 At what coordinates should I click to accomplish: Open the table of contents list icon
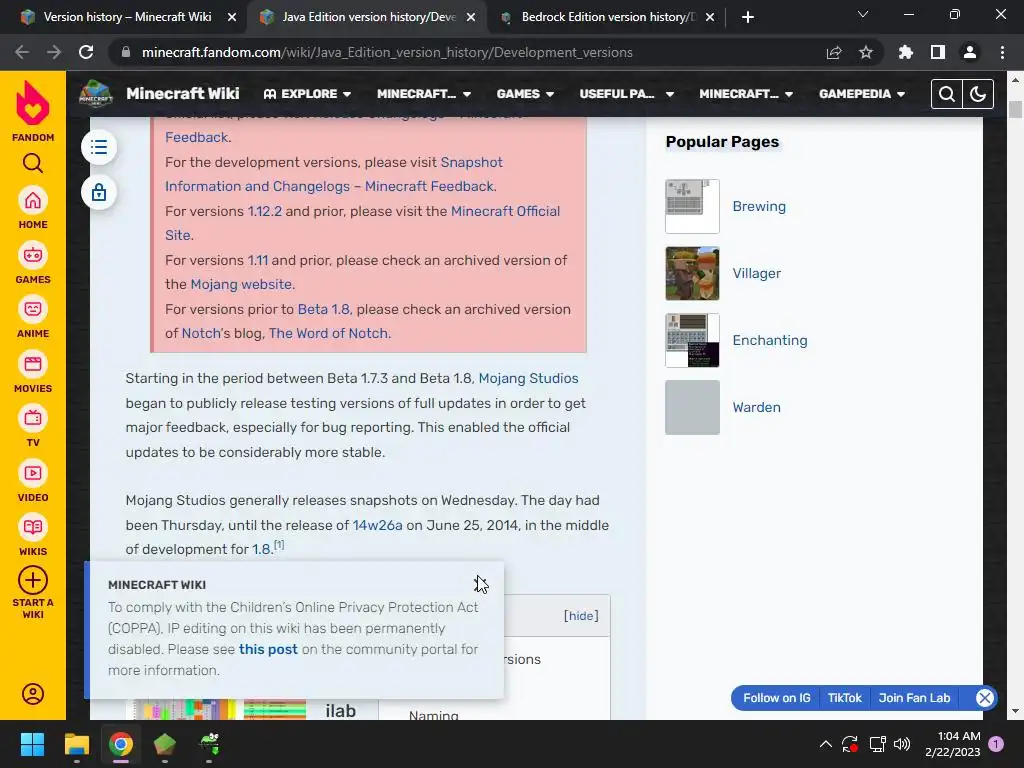[99, 147]
